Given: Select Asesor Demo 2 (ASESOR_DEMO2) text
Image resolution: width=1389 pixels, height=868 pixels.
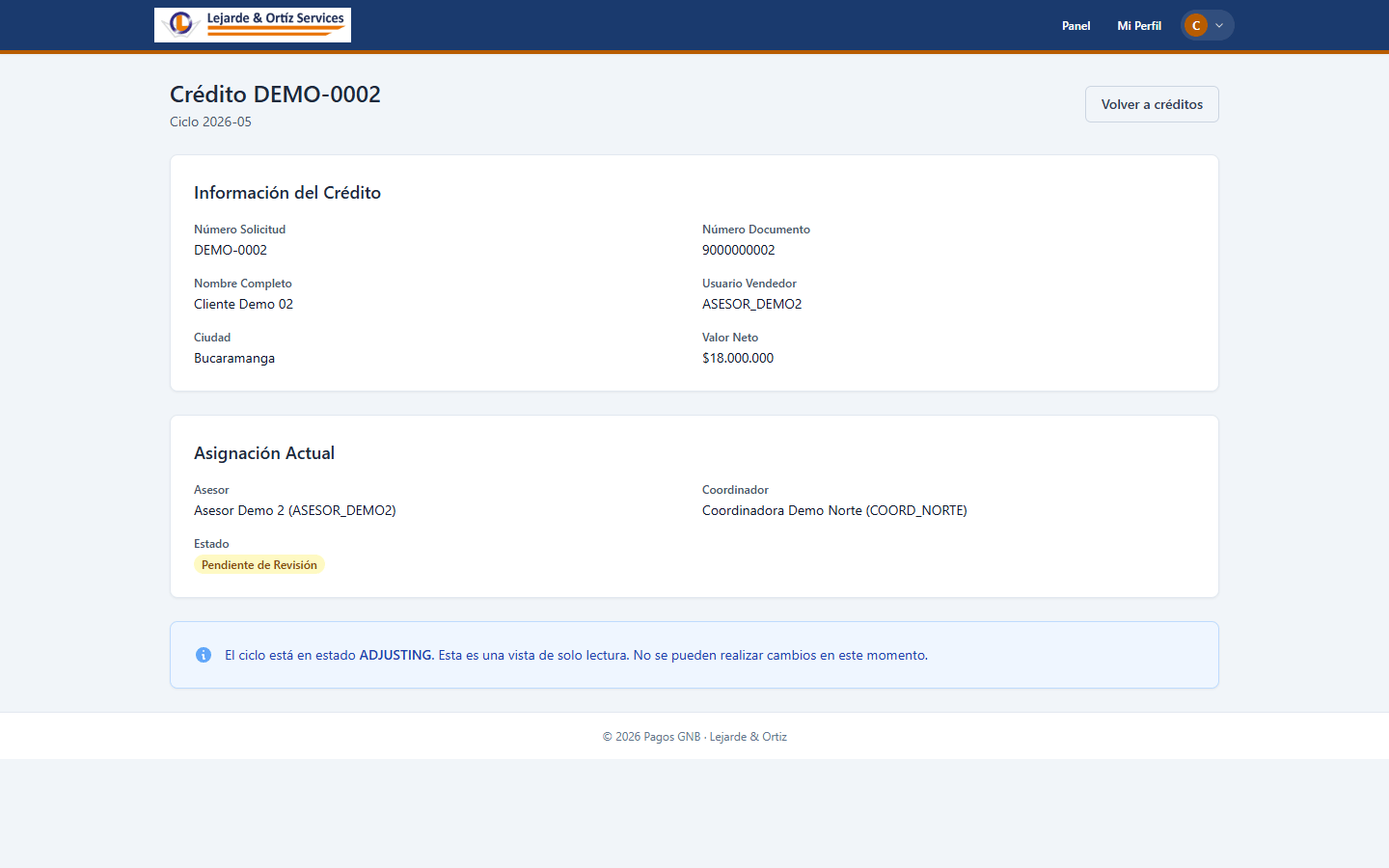Looking at the screenshot, I should click(x=295, y=510).
